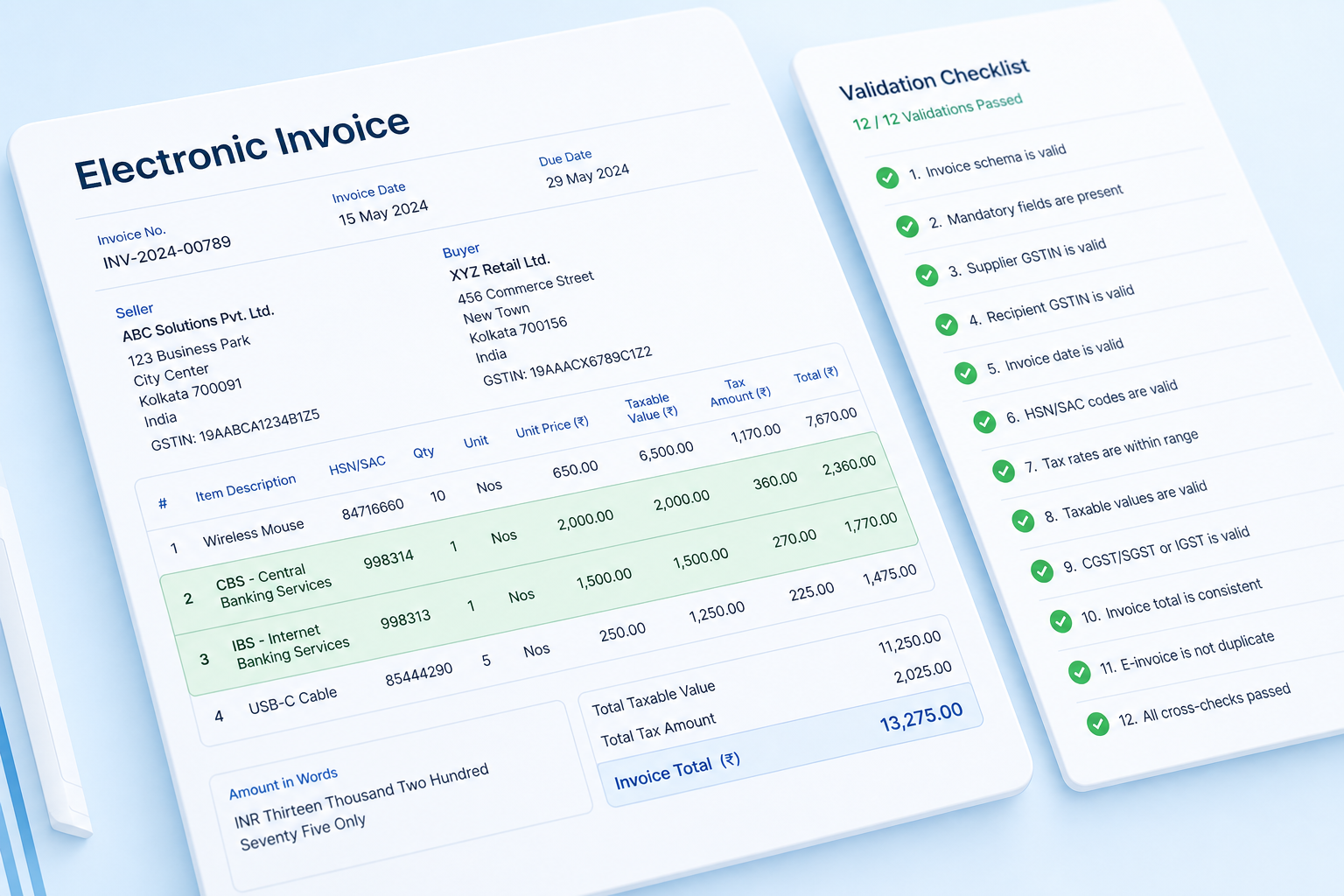The image size is (1344, 896).
Task: Click the check icon for HSN/SAC codes are valid
Action: click(x=984, y=422)
